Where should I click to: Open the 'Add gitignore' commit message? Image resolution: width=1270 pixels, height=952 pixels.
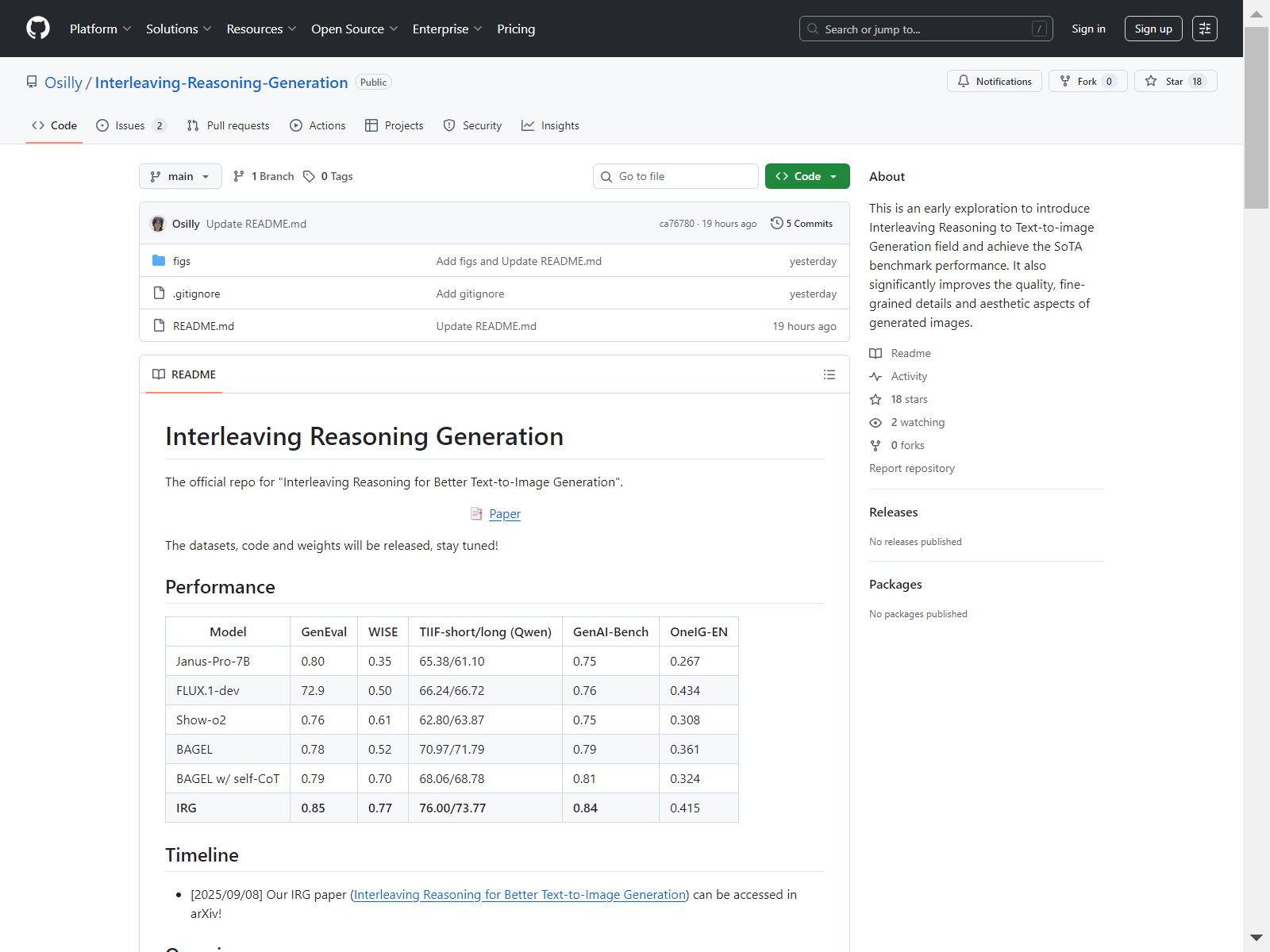pyautogui.click(x=470, y=294)
